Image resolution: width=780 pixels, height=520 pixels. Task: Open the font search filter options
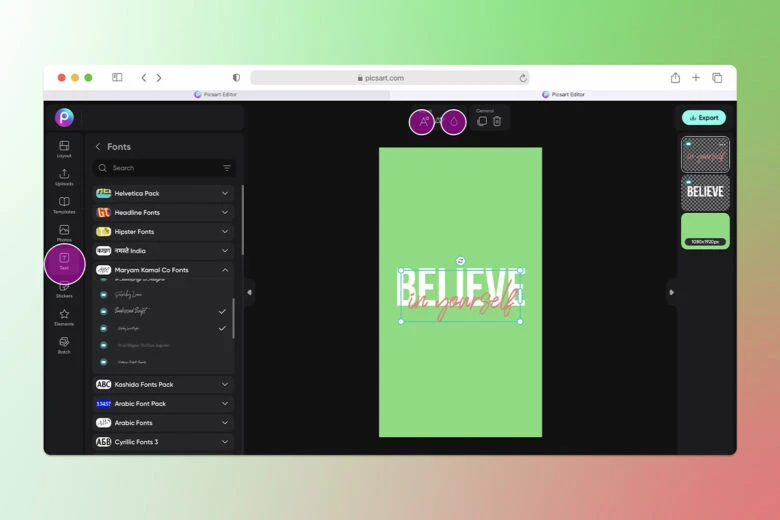(x=227, y=168)
